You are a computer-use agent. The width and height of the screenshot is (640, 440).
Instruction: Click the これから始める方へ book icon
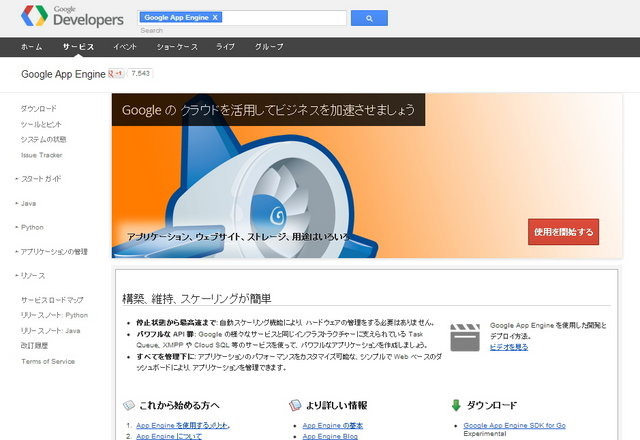129,405
